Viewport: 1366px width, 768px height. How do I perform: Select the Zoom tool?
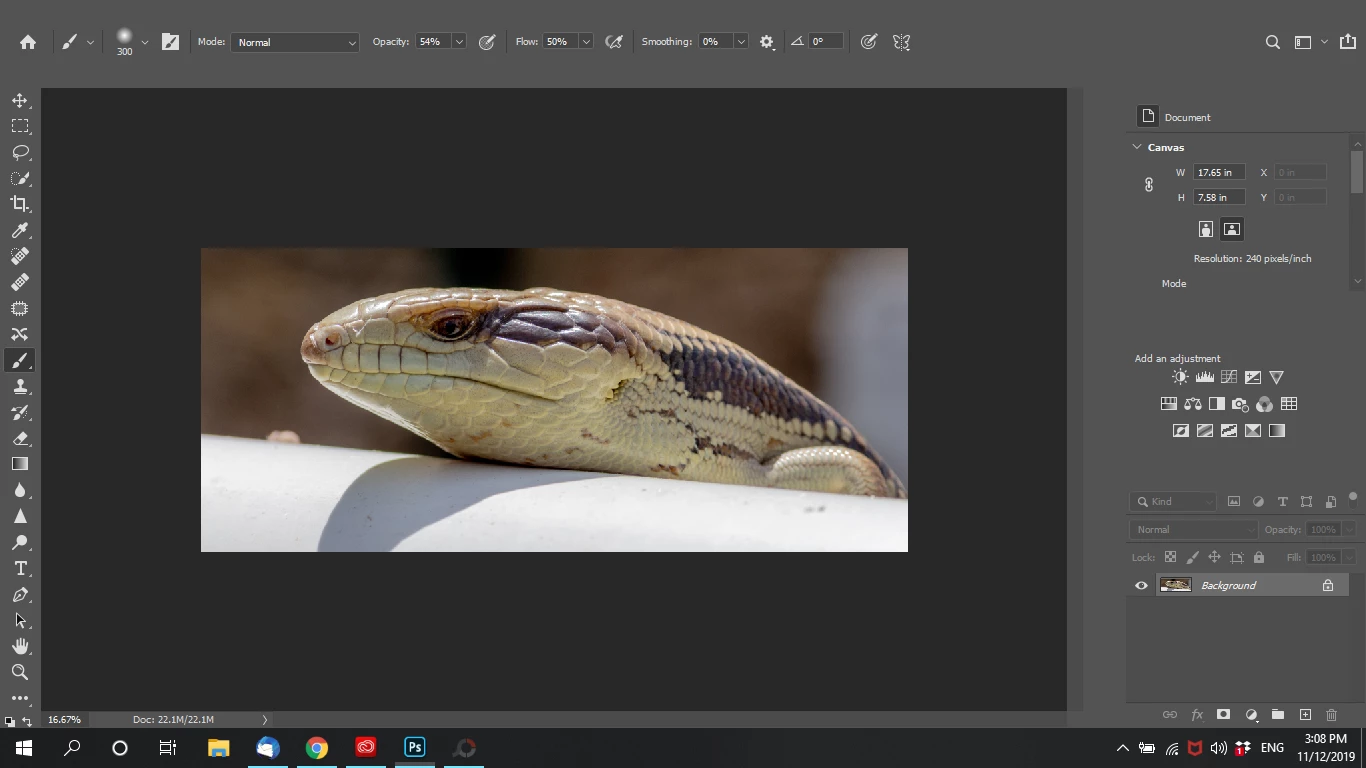[x=20, y=672]
